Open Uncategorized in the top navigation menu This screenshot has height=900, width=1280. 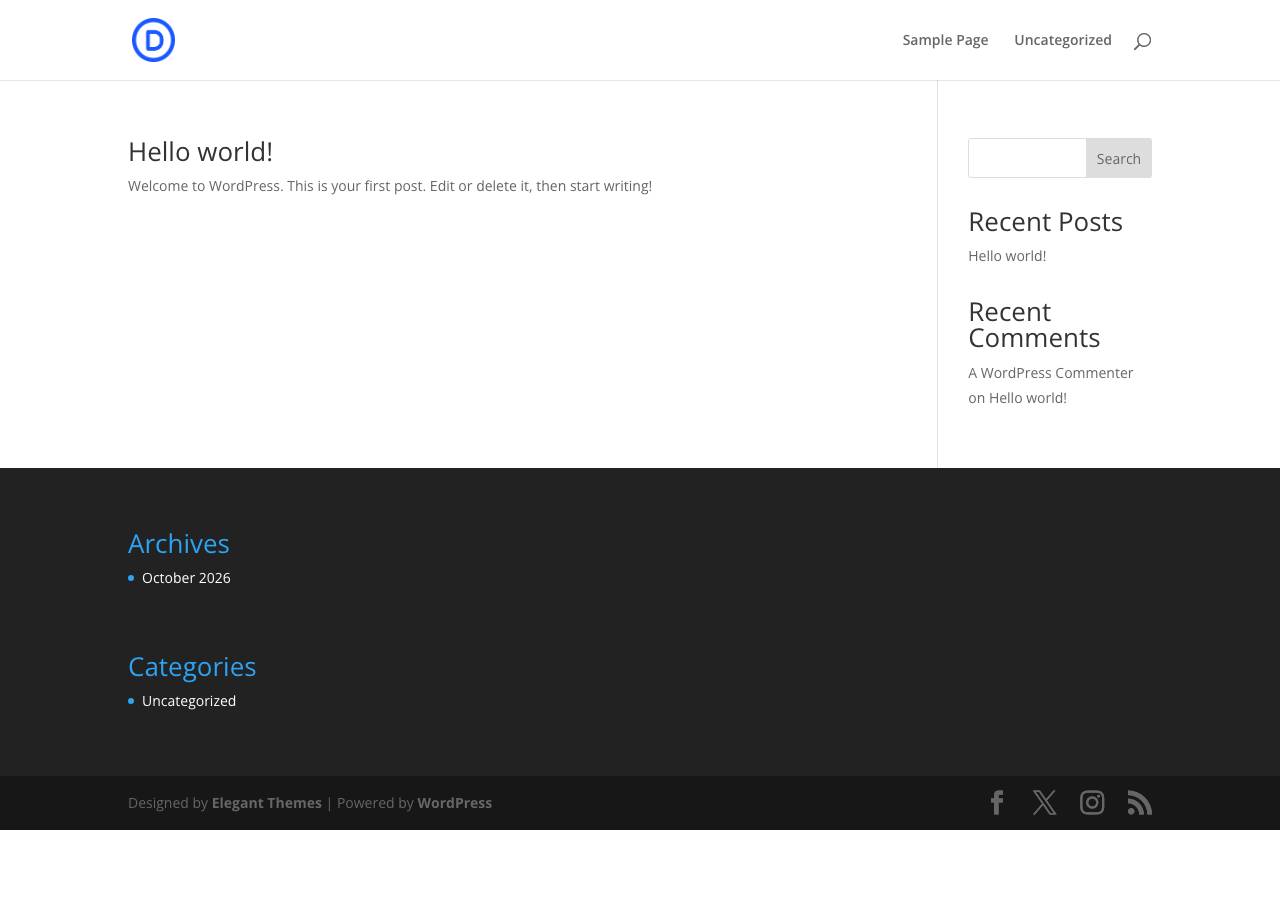(x=1063, y=40)
